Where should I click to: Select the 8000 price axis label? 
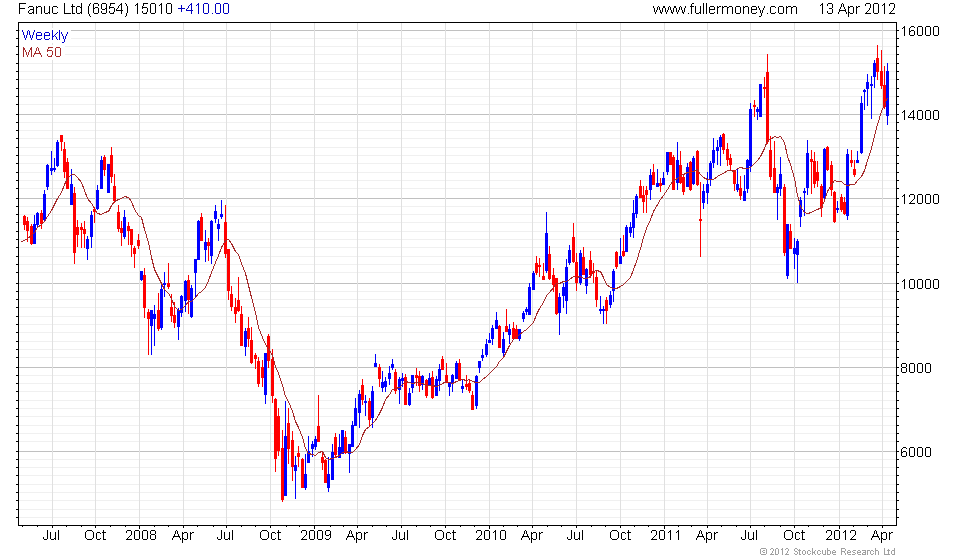tap(919, 368)
